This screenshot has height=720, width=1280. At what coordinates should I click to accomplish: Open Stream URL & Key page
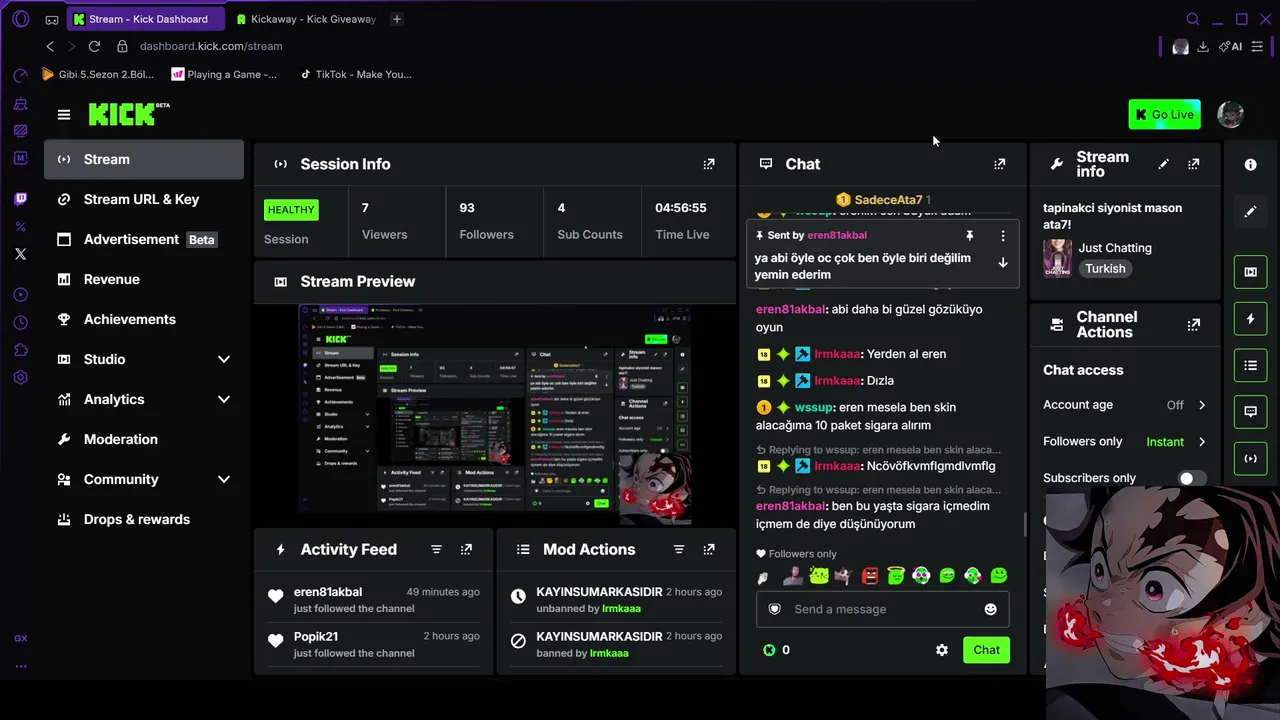pyautogui.click(x=144, y=199)
